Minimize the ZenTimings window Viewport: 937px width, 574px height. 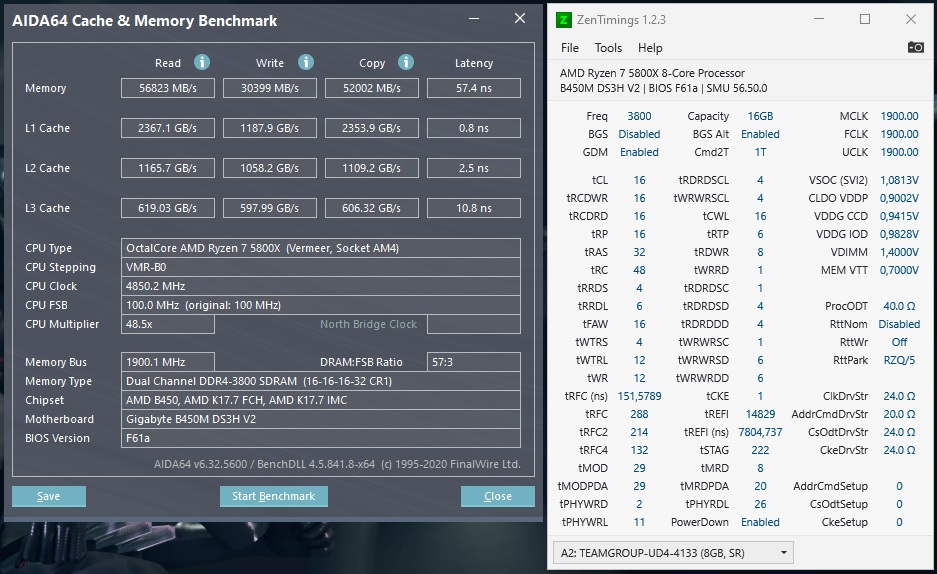pyautogui.click(x=819, y=19)
